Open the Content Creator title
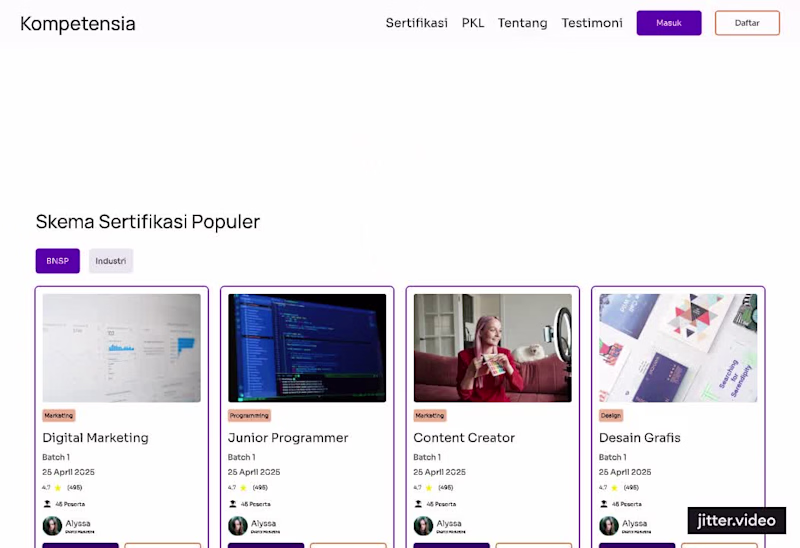The image size is (800, 548). pos(464,438)
